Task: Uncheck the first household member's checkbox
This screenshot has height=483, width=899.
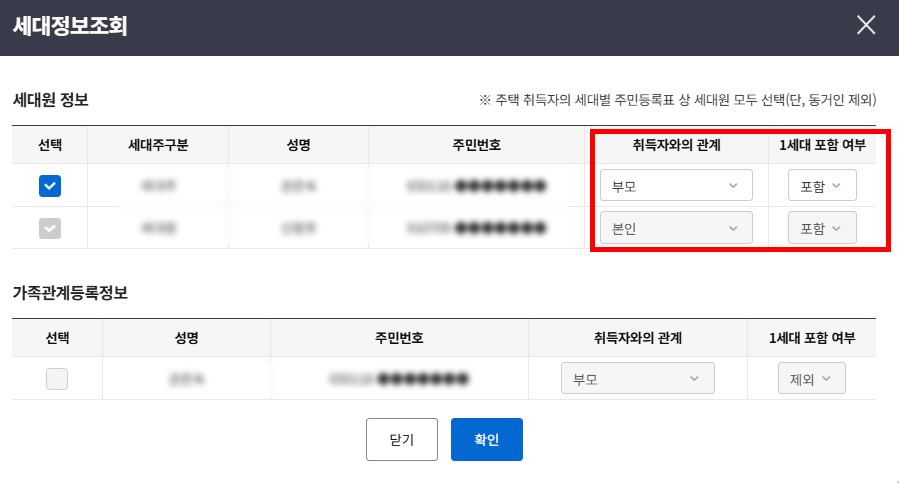Action: pos(50,186)
